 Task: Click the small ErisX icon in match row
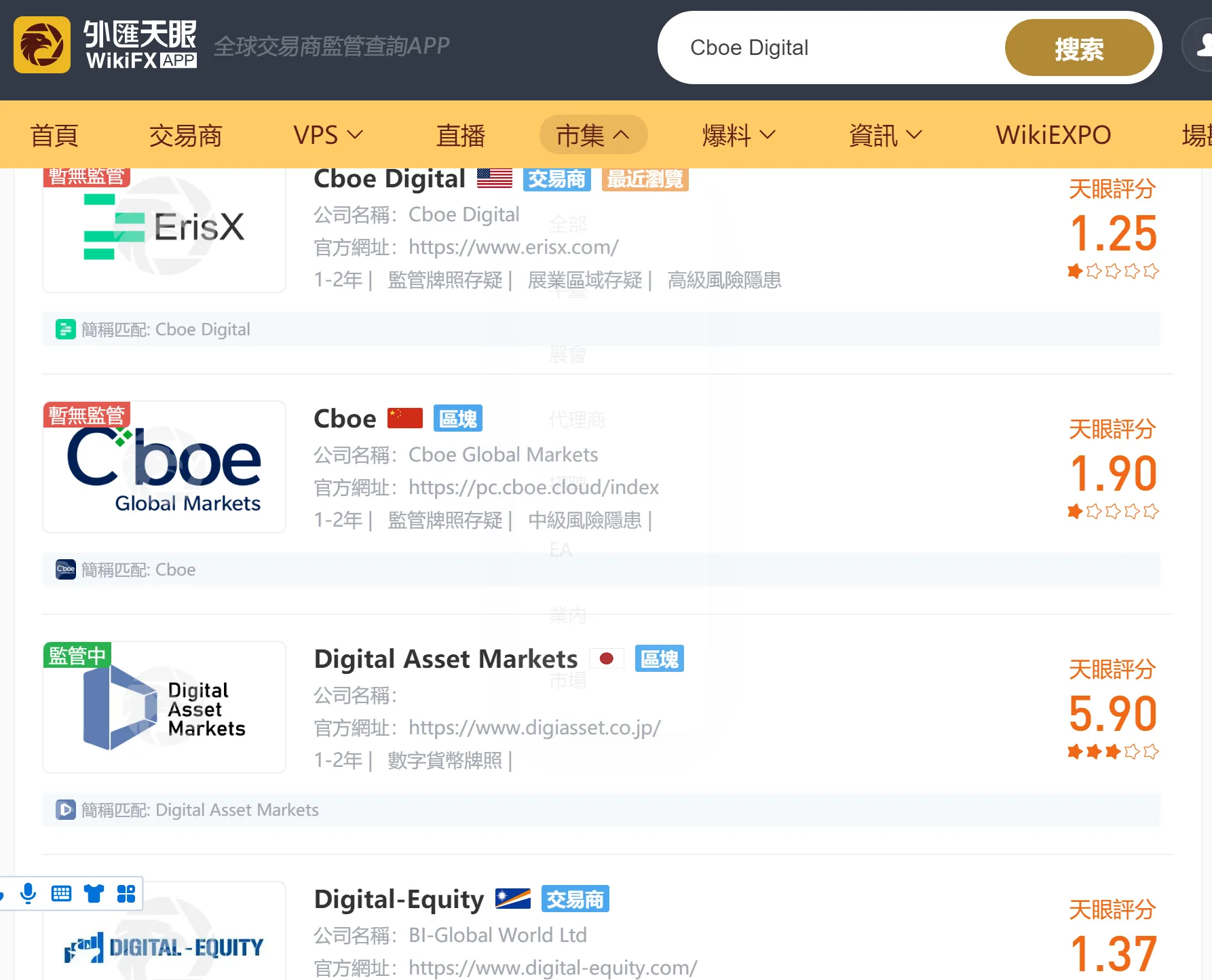pos(66,329)
